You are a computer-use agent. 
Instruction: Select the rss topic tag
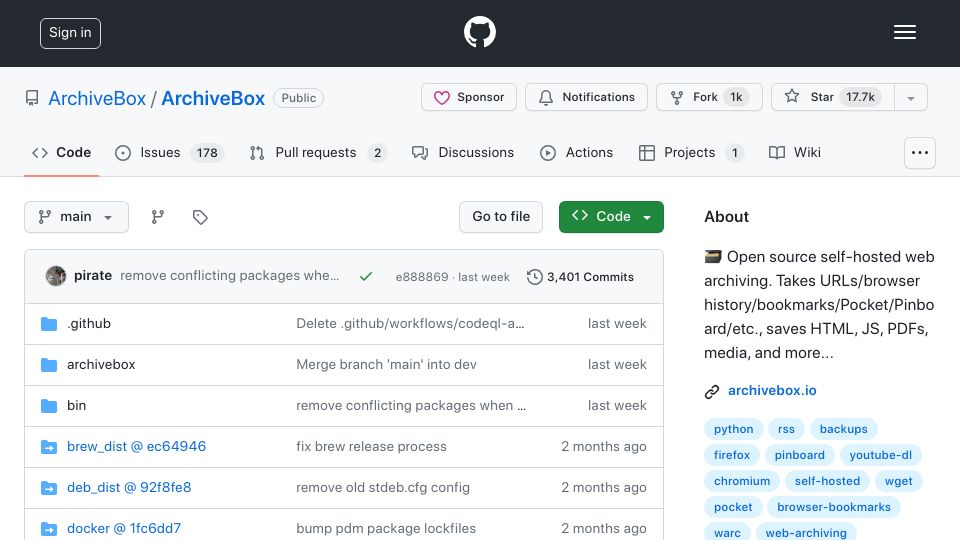(786, 429)
